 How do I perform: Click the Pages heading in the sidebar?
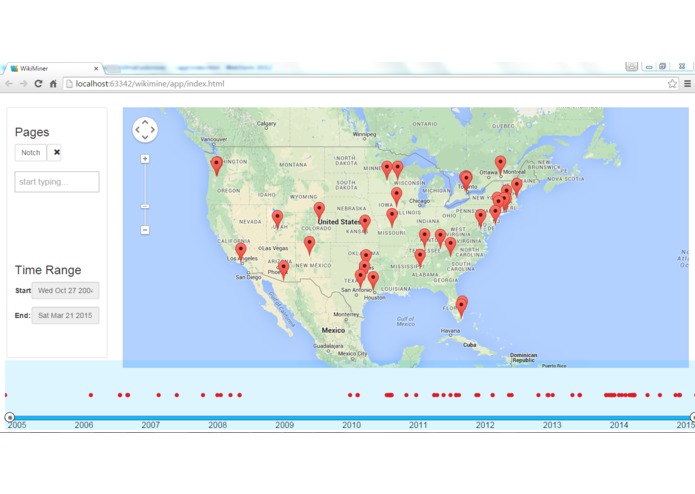coord(32,132)
